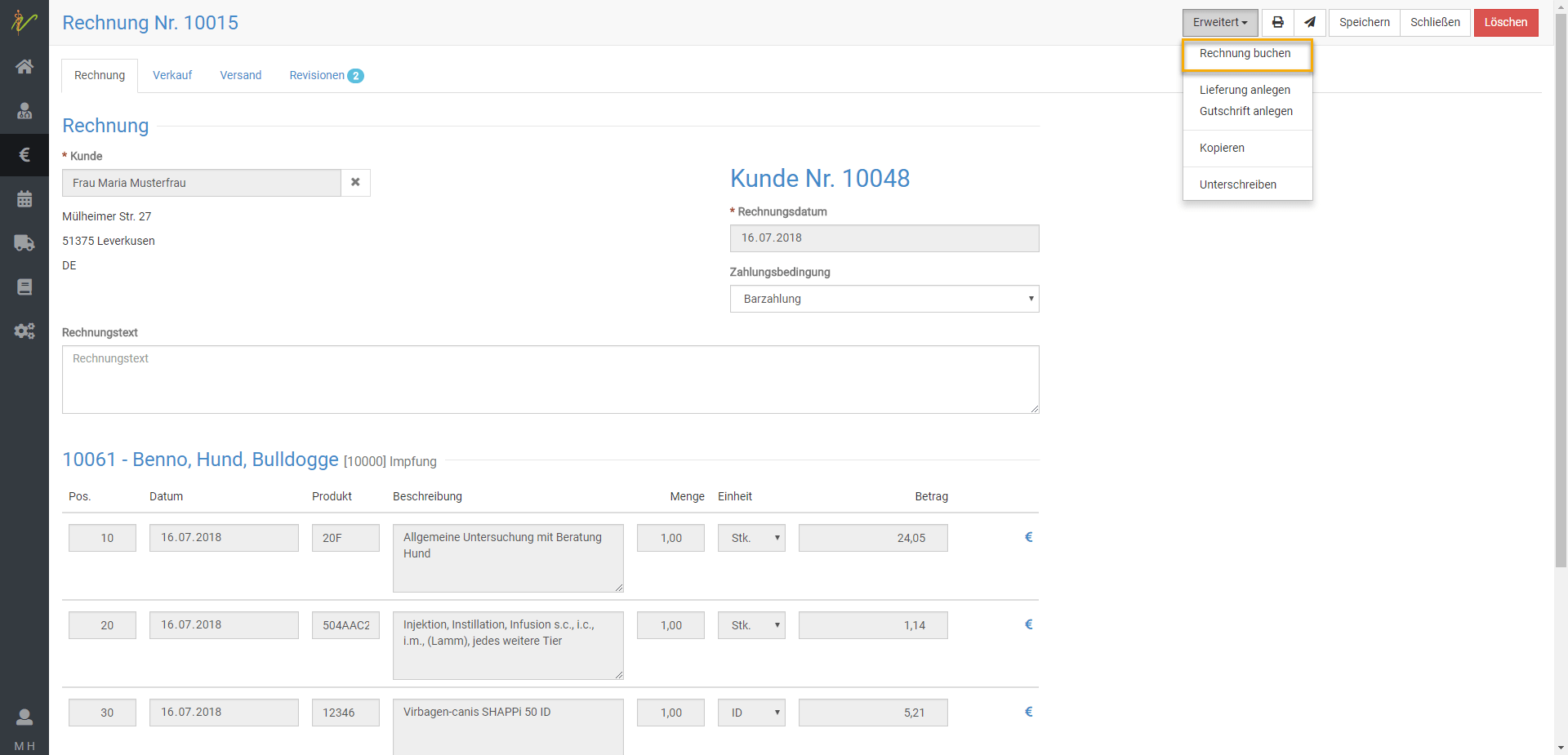Screen dimensions: 1568x755
Task: Open the Revisionen tab
Action: coord(325,76)
